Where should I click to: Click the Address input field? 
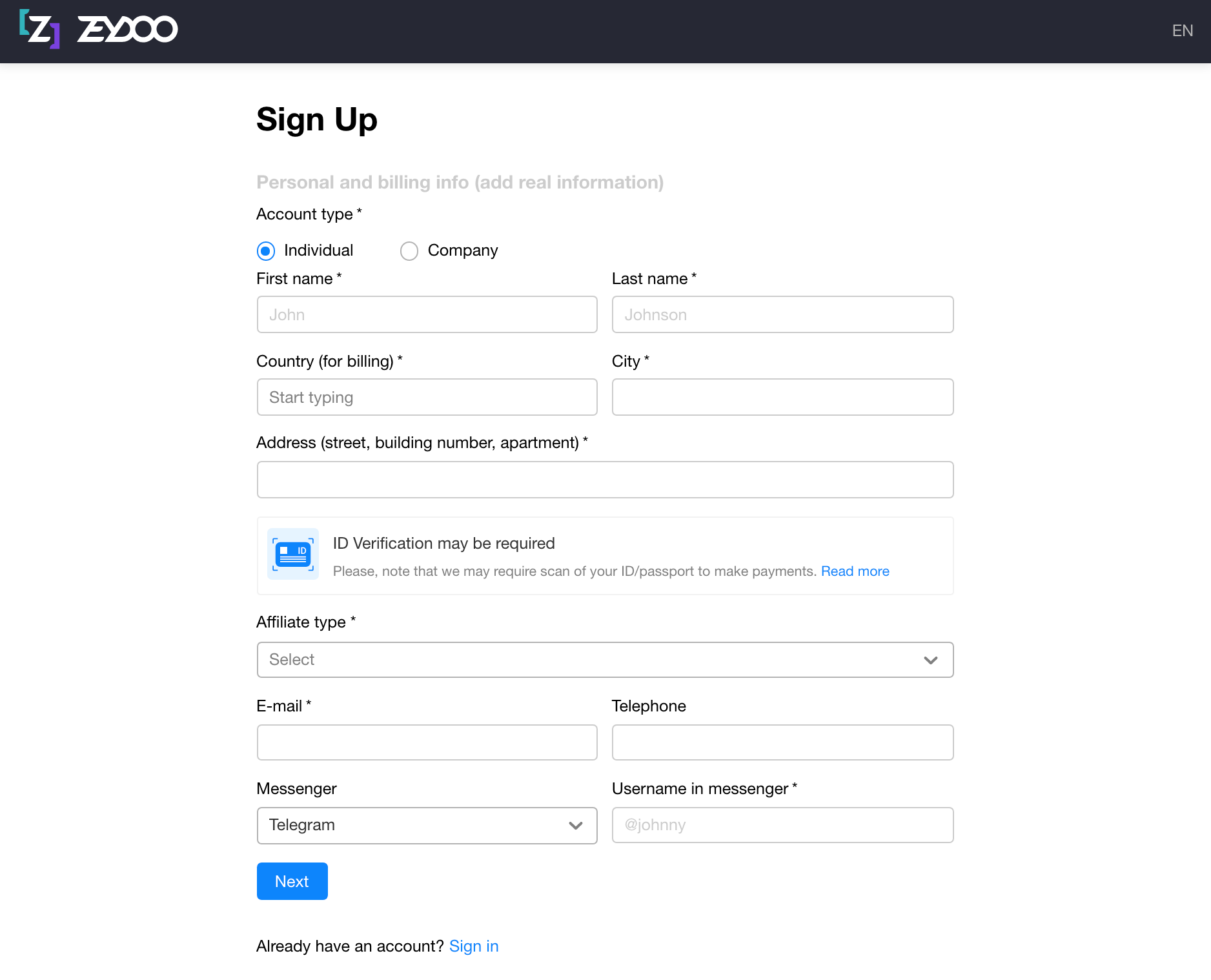tap(605, 480)
